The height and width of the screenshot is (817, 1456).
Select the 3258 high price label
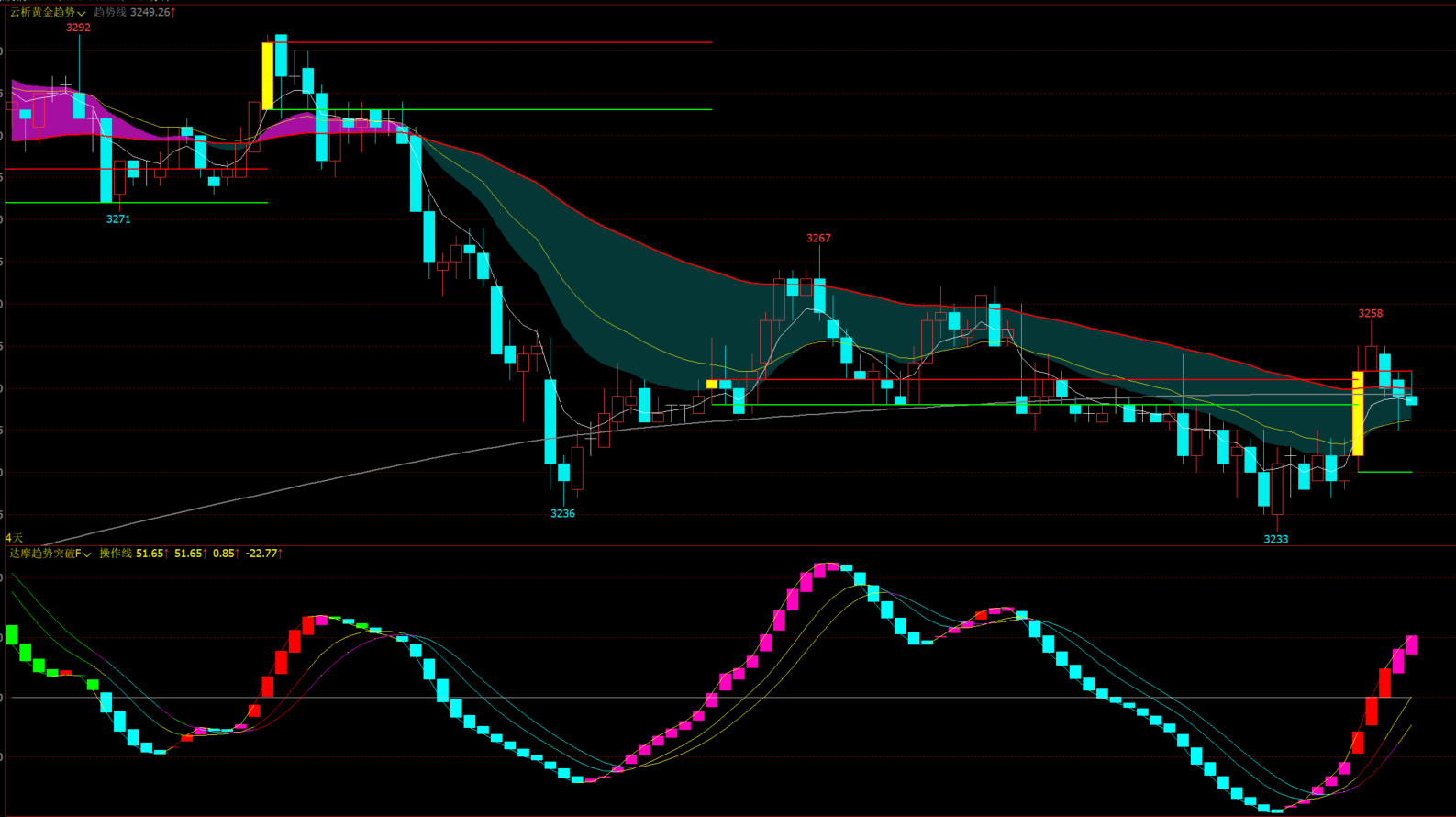click(x=1370, y=314)
